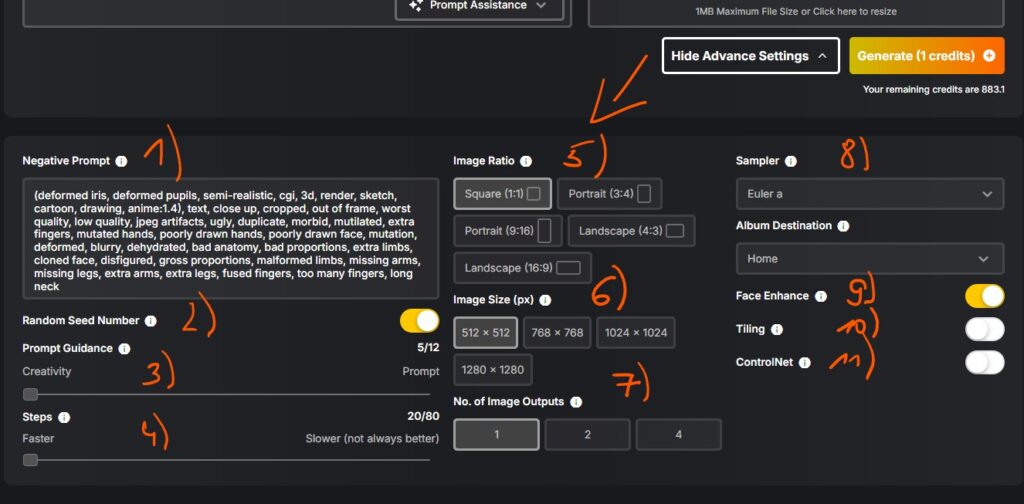Select Landscape (16:9) image ratio

(522, 268)
